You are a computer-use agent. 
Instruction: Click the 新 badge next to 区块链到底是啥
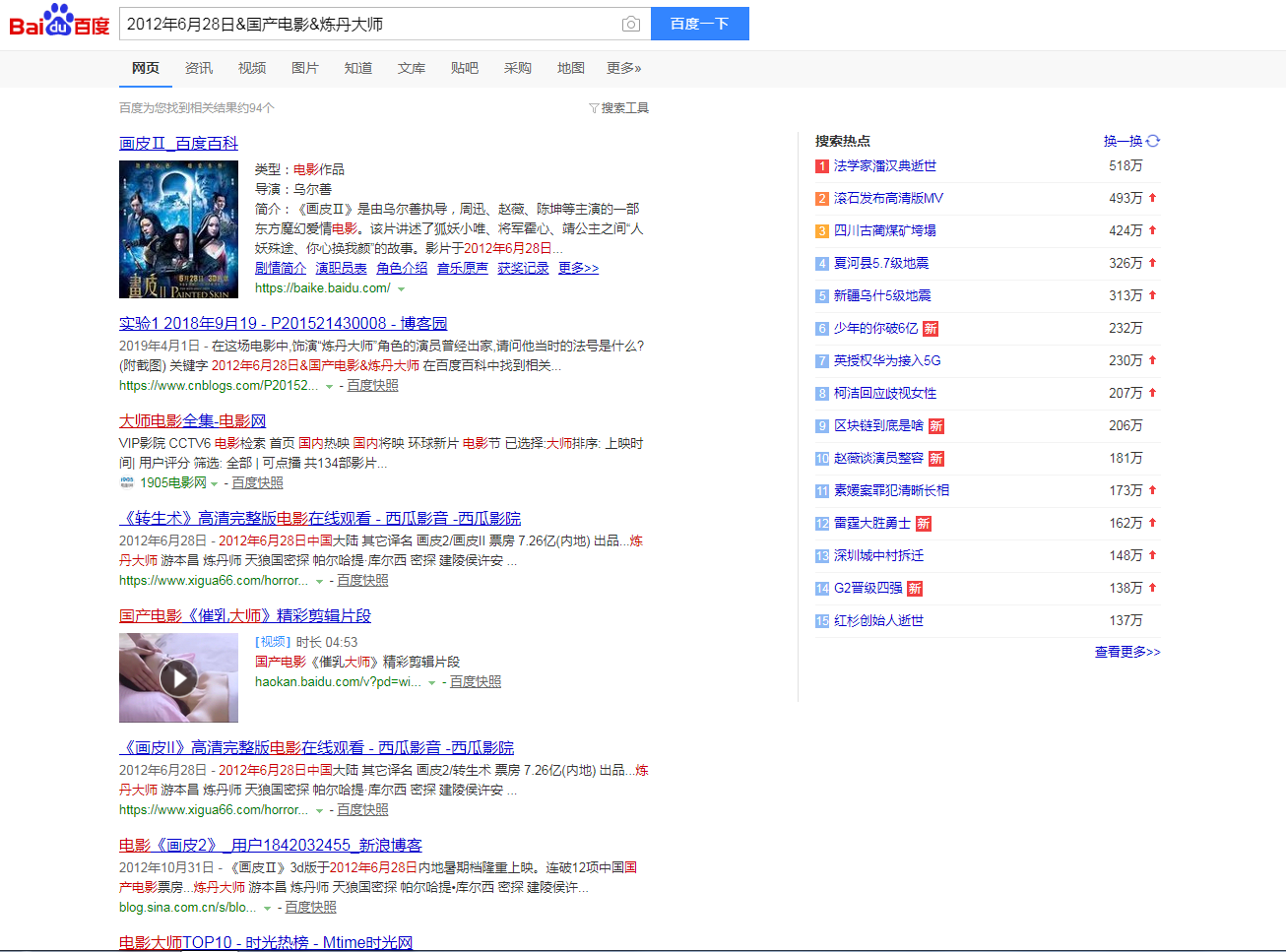pos(936,426)
